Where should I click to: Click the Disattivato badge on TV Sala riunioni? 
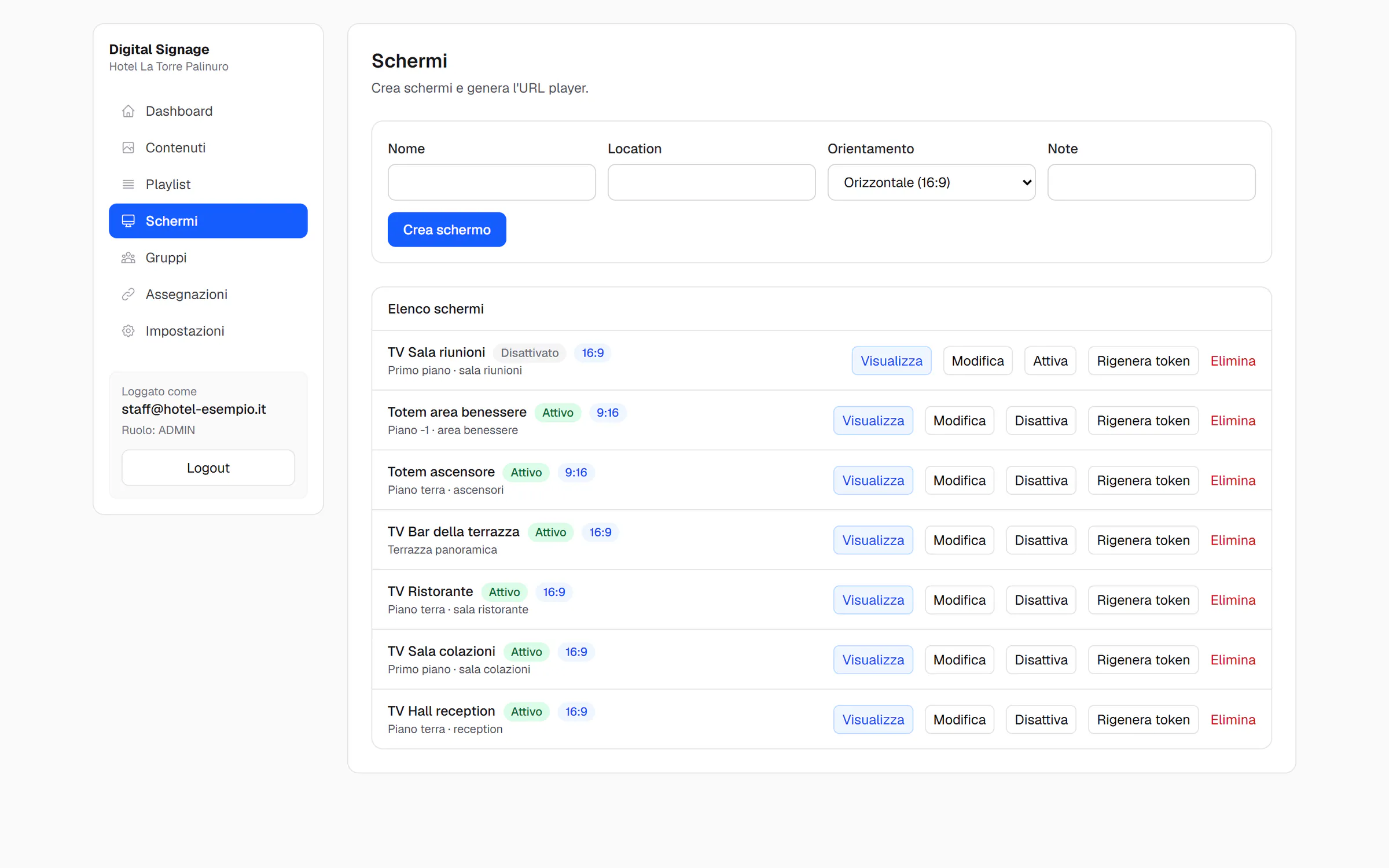pyautogui.click(x=530, y=353)
